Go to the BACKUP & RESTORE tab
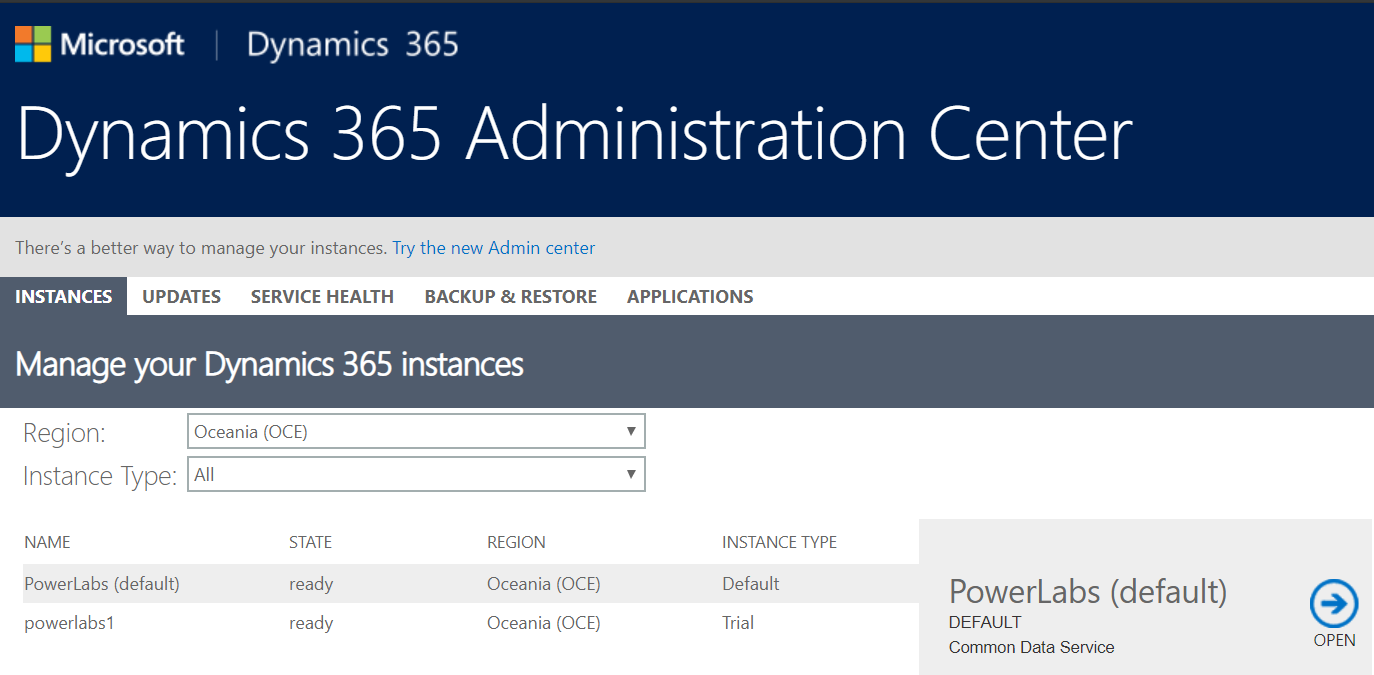Screen dimensions: 1374x675 [510, 297]
